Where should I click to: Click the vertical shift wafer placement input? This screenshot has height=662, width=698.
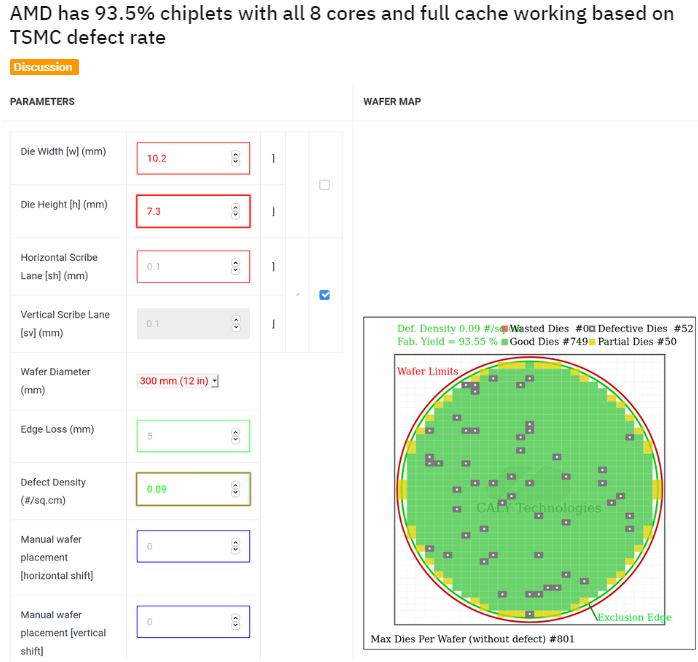click(x=193, y=621)
